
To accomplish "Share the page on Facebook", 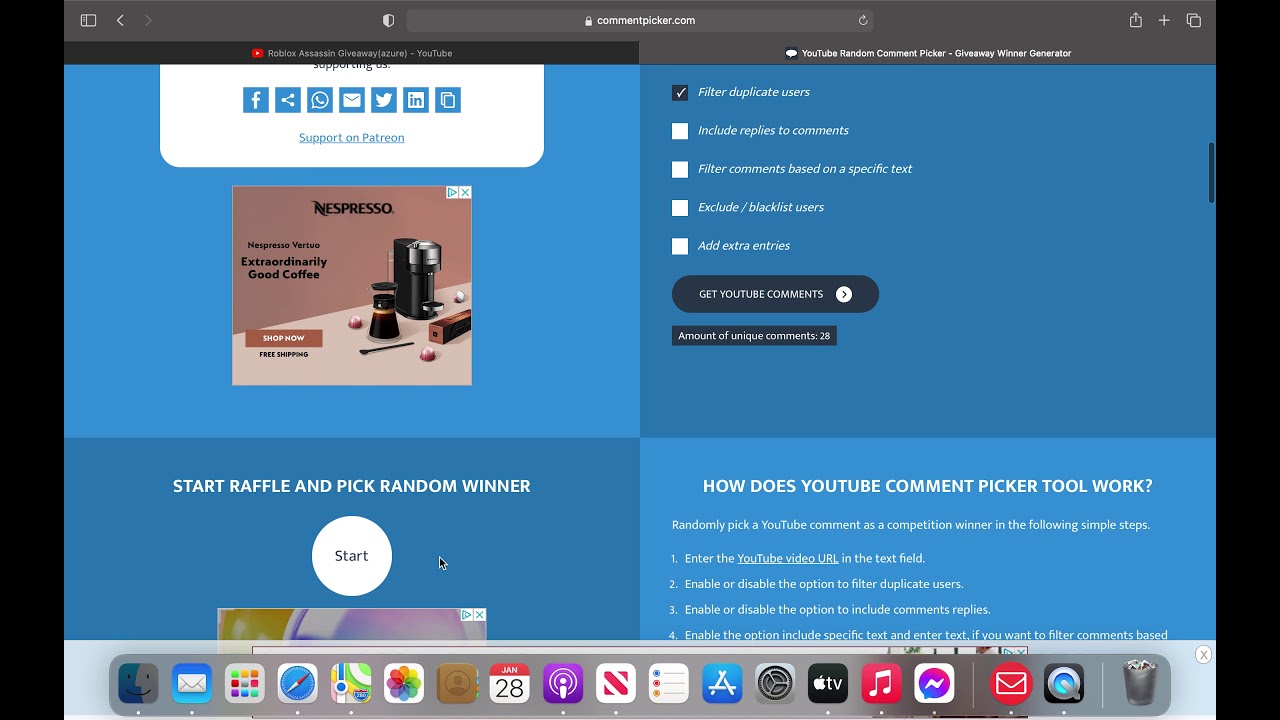I will click(x=256, y=100).
